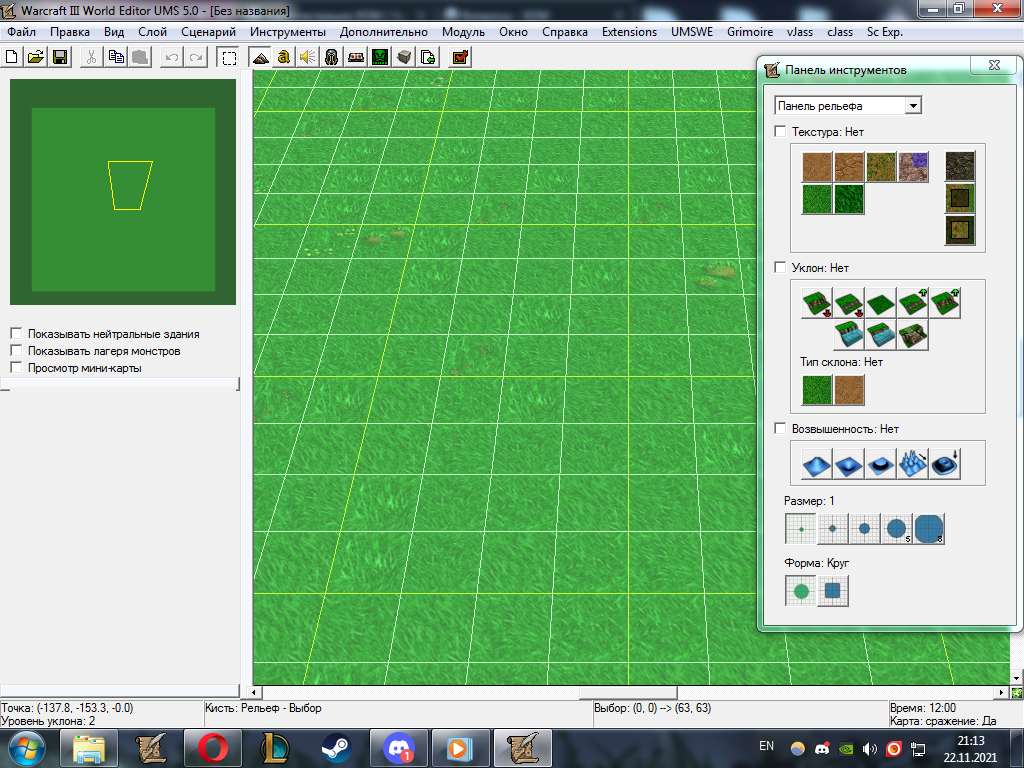The width and height of the screenshot is (1024, 768).
Task: Select the lower cliff by two levels tool
Action: point(816,303)
